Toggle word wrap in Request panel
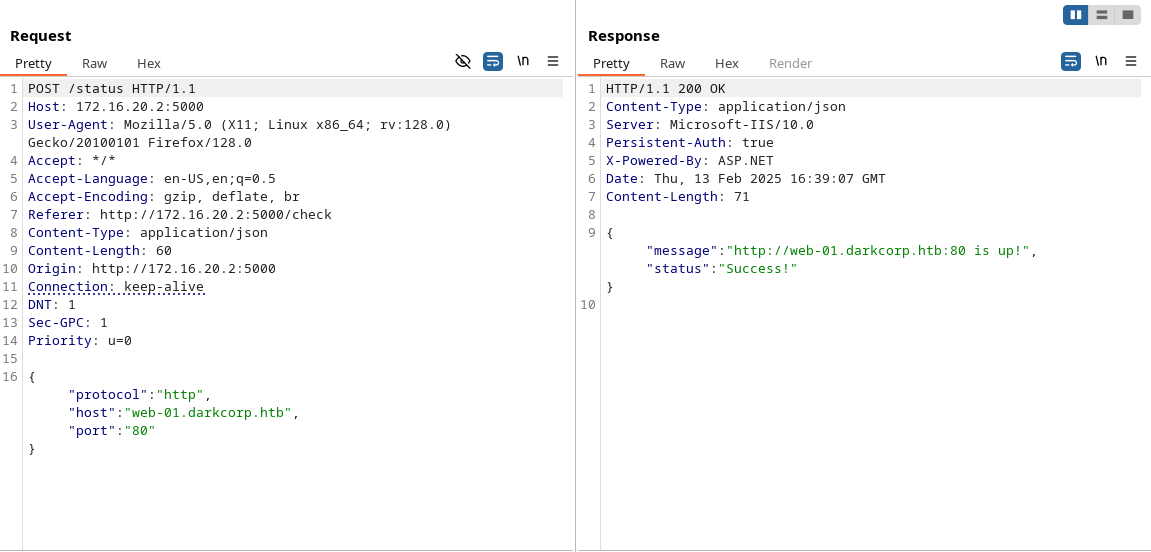The width and height of the screenshot is (1151, 552). [493, 61]
